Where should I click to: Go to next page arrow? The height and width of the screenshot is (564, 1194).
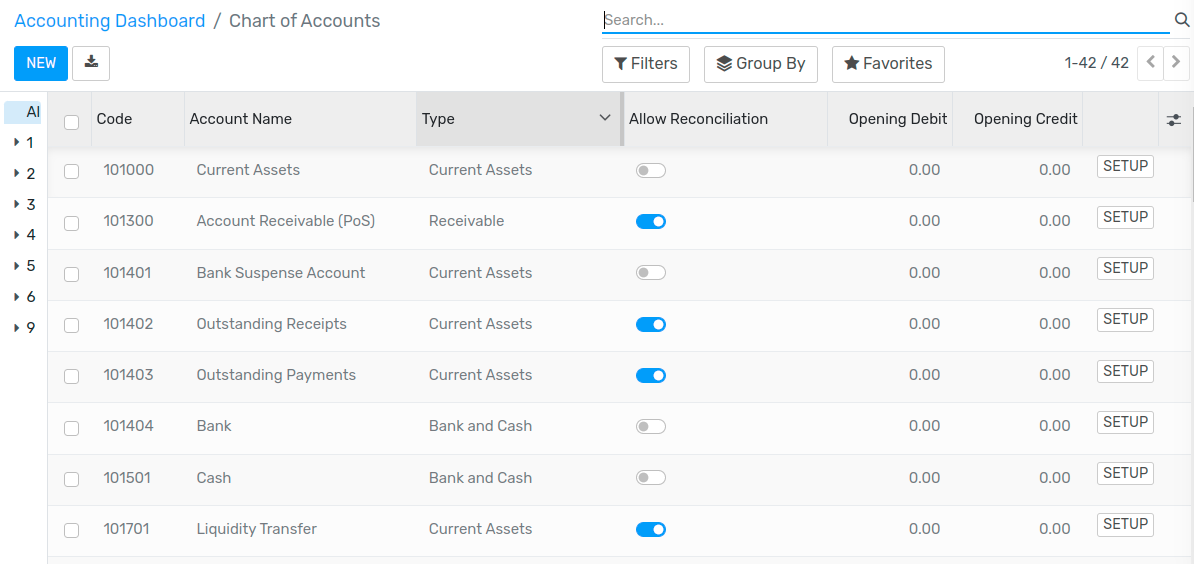[1176, 63]
